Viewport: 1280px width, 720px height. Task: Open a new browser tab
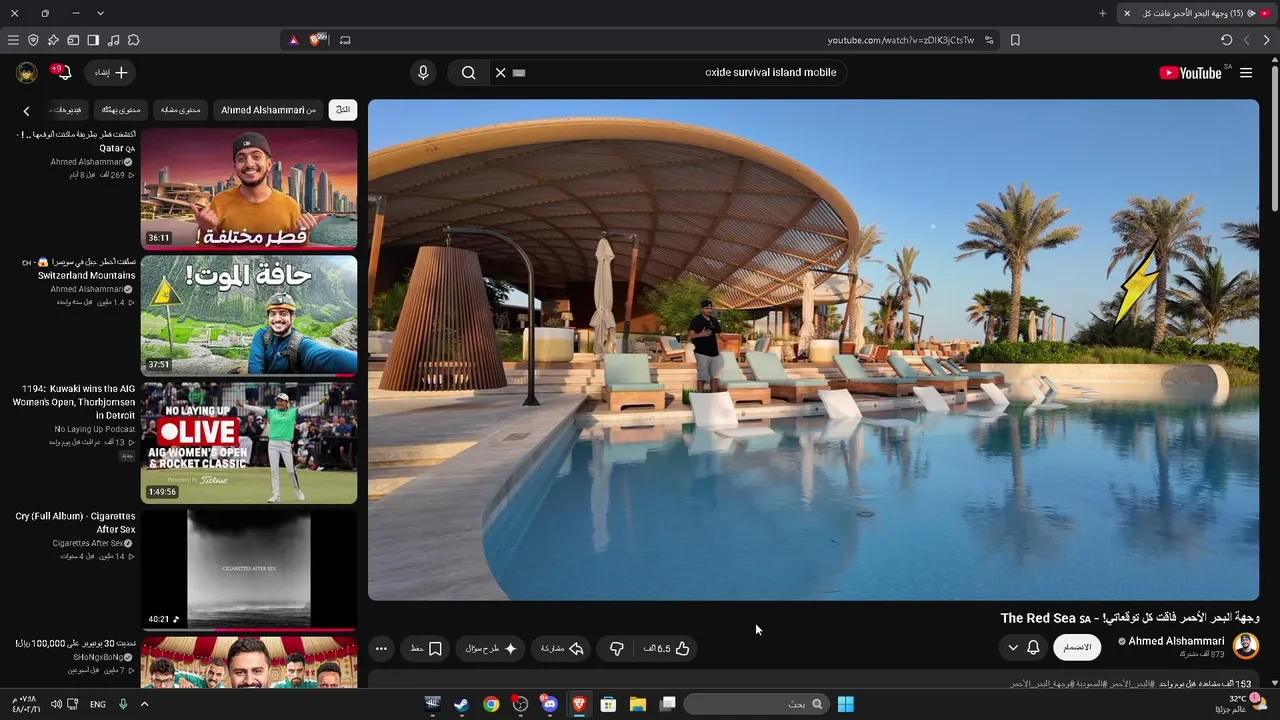tap(1103, 13)
